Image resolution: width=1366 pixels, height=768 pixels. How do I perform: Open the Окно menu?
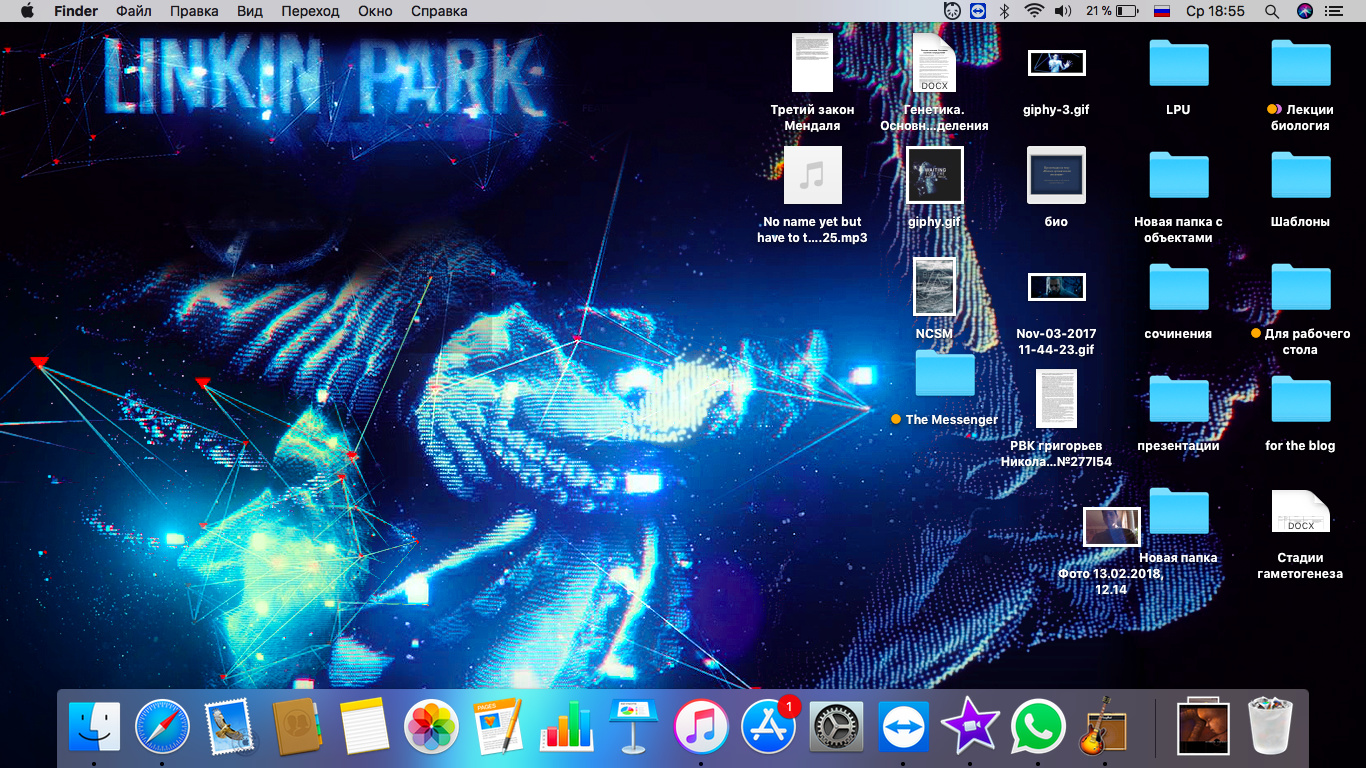[375, 11]
